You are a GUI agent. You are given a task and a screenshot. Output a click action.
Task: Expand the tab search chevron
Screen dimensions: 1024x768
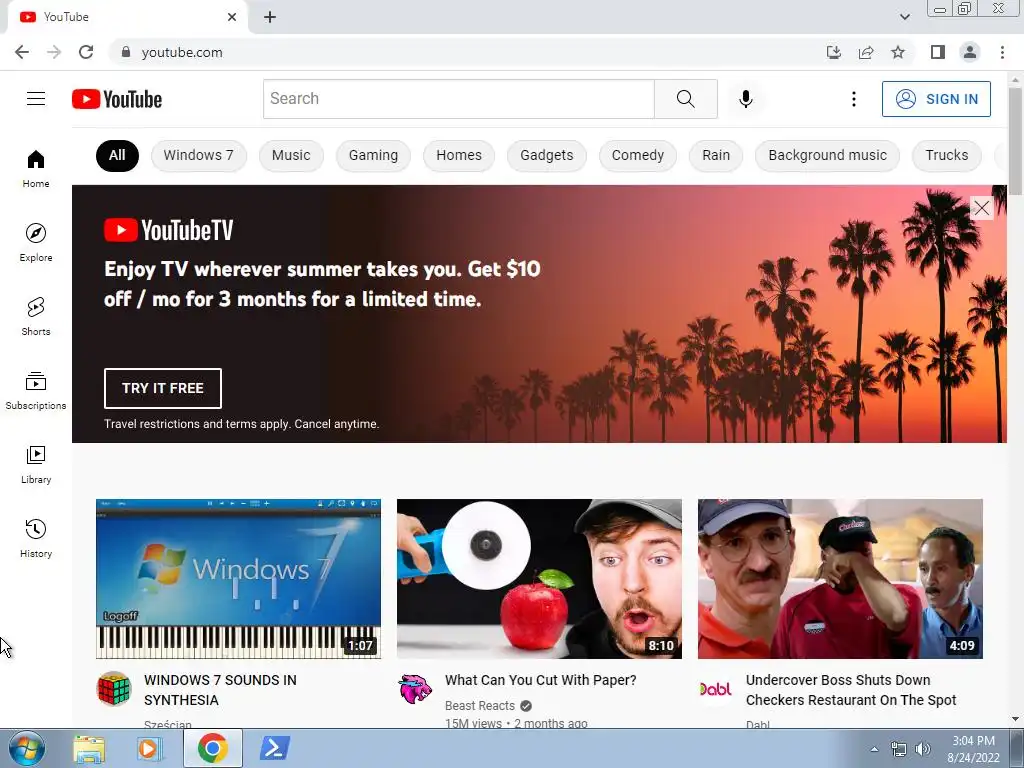[904, 17]
